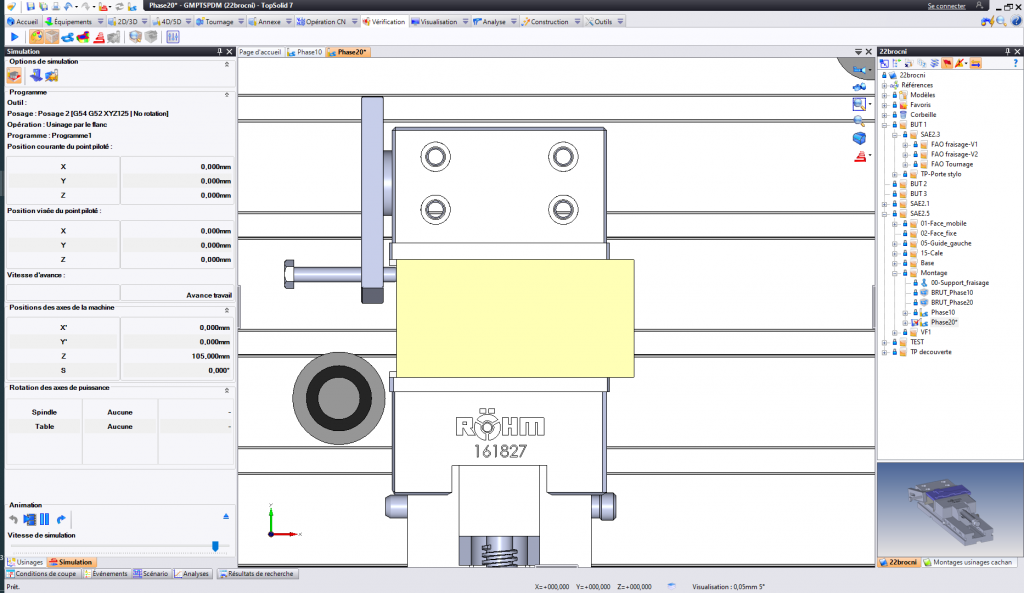Expand the BUT 2 tree node
The height and width of the screenshot is (593, 1024).
click(x=884, y=184)
